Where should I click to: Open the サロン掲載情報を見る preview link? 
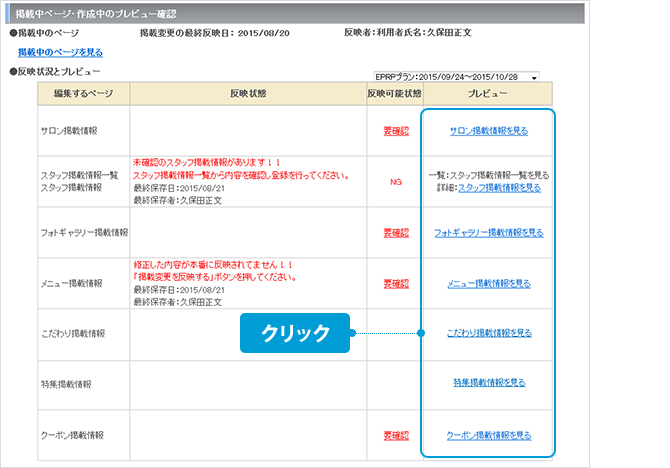[x=488, y=131]
